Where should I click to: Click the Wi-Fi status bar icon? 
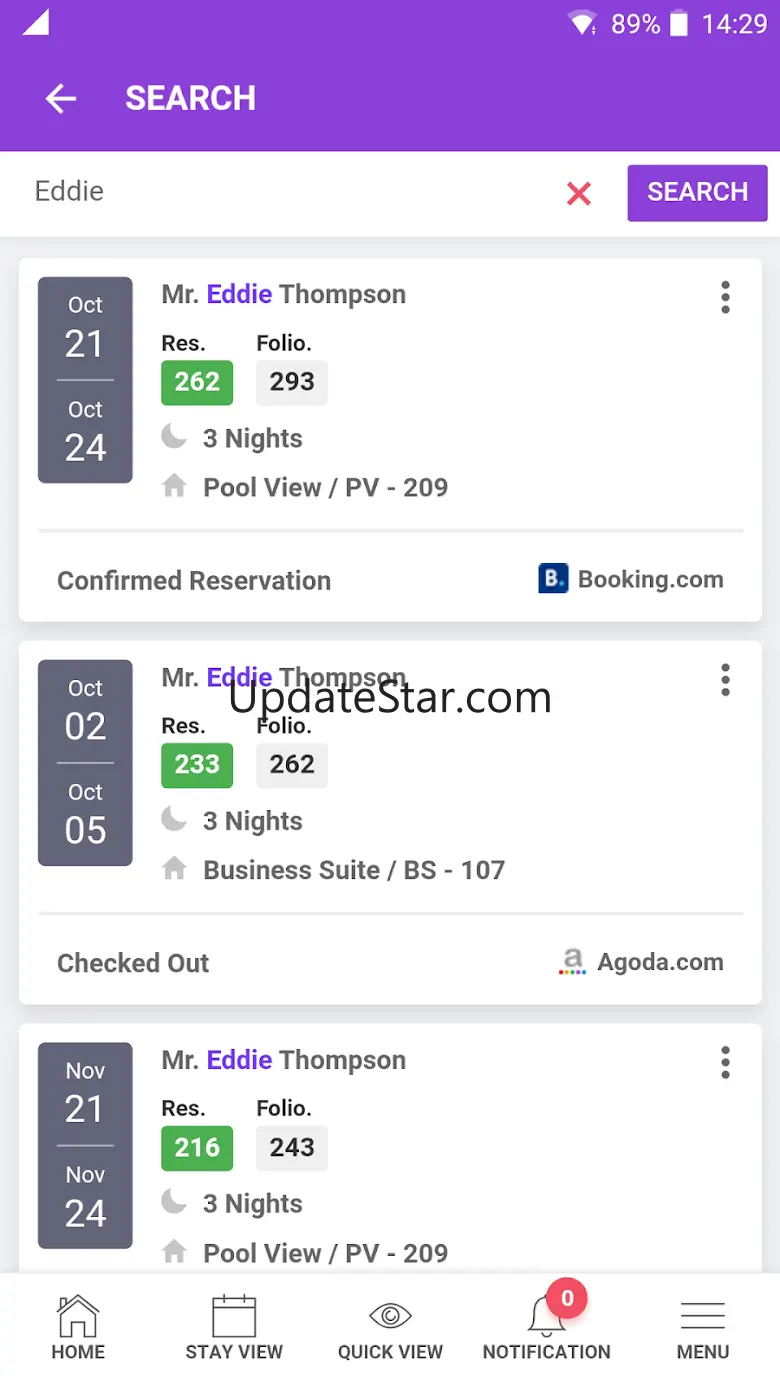point(581,24)
